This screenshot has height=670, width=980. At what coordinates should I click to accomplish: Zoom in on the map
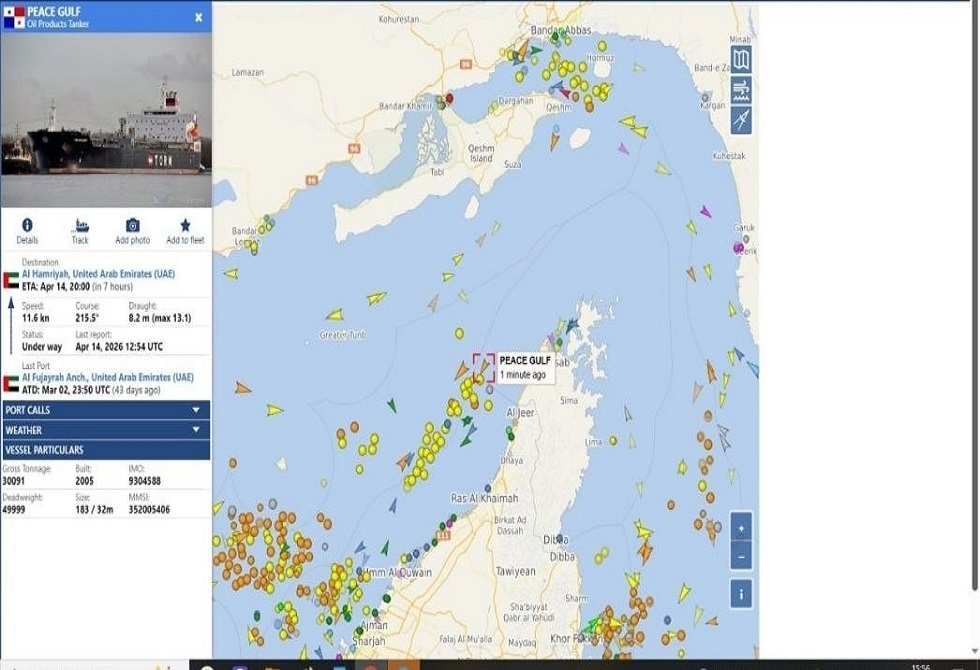[x=740, y=528]
